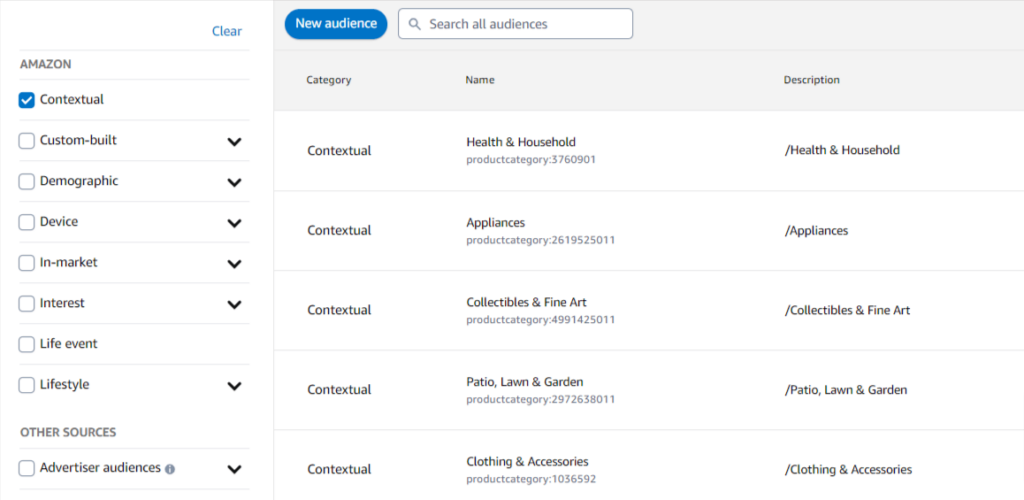The width and height of the screenshot is (1024, 500).
Task: Click the search magnifier icon
Action: [413, 24]
